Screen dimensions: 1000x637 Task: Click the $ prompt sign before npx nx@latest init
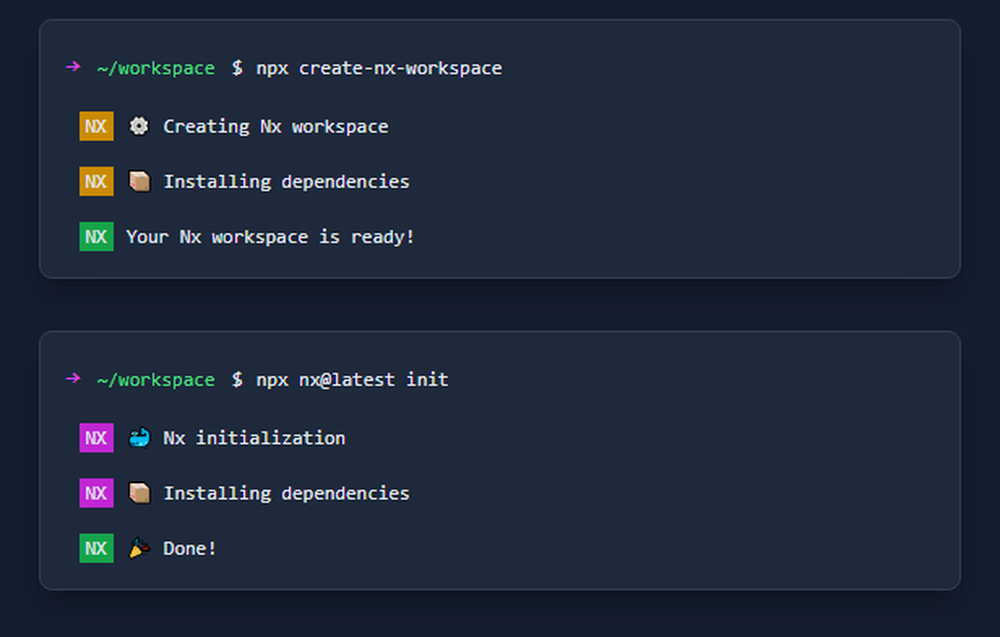237,380
